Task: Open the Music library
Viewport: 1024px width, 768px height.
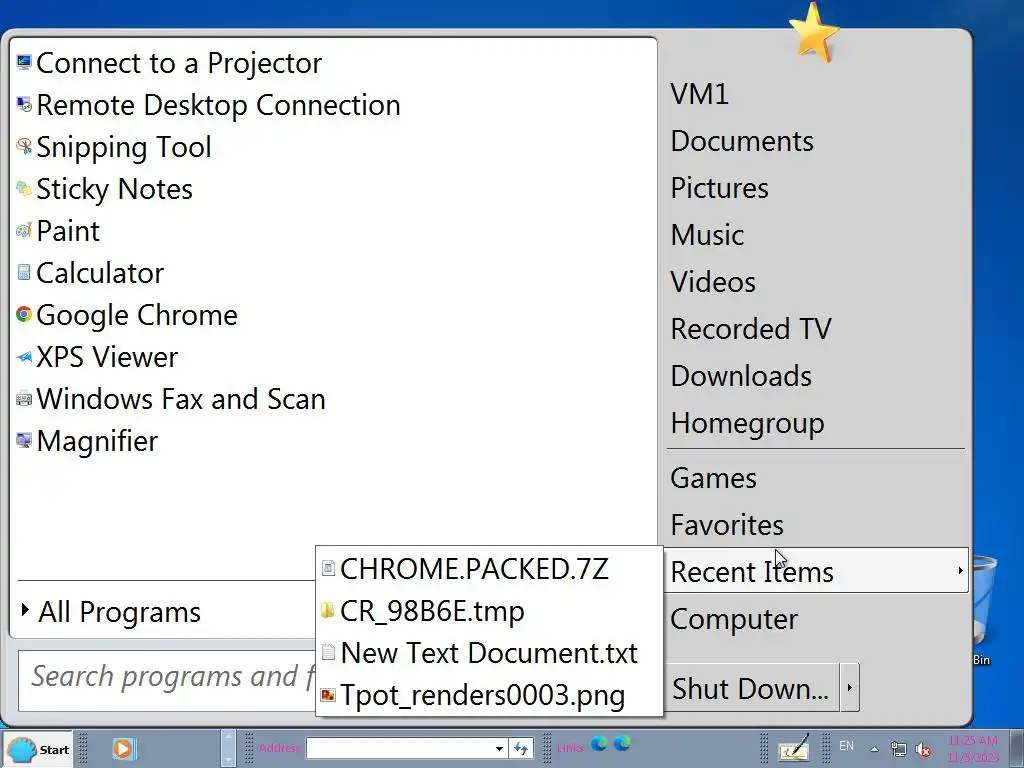Action: pos(707,235)
